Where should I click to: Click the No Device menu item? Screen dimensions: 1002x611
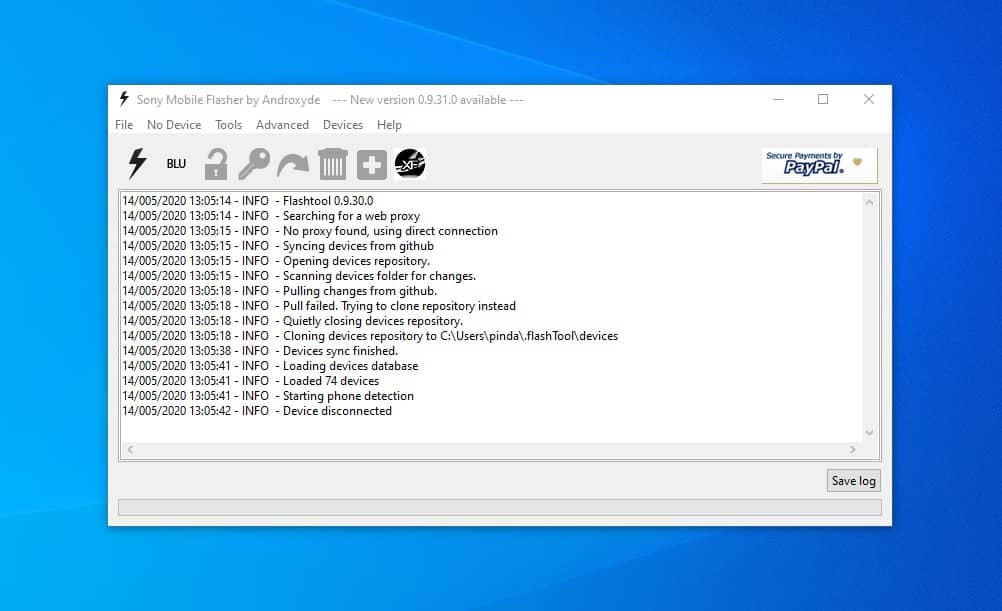point(174,124)
